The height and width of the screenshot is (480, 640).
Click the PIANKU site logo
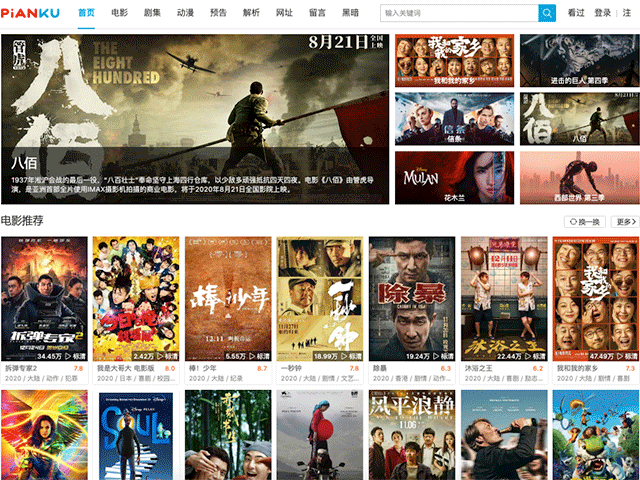point(30,13)
